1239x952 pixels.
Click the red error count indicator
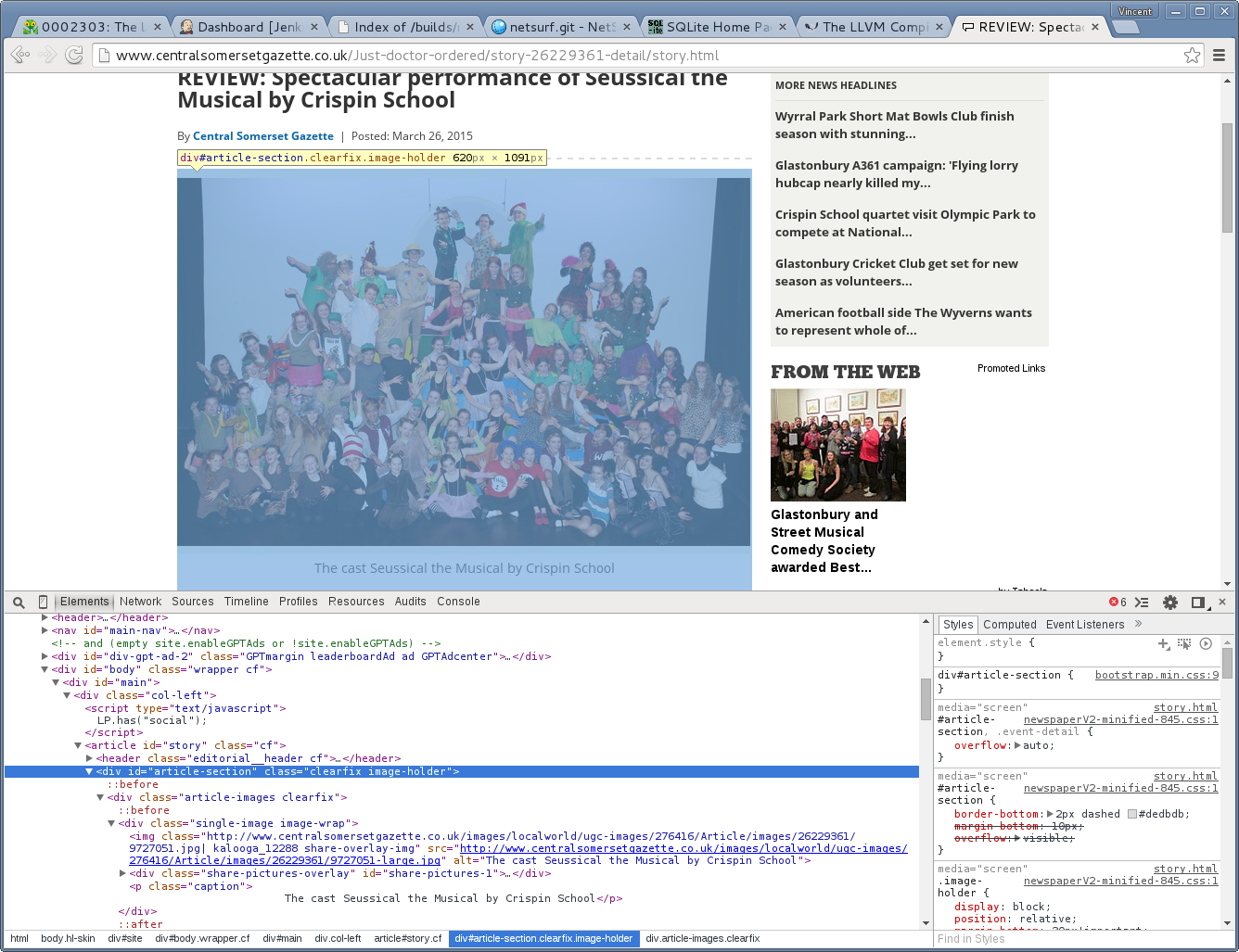[x=1118, y=603]
